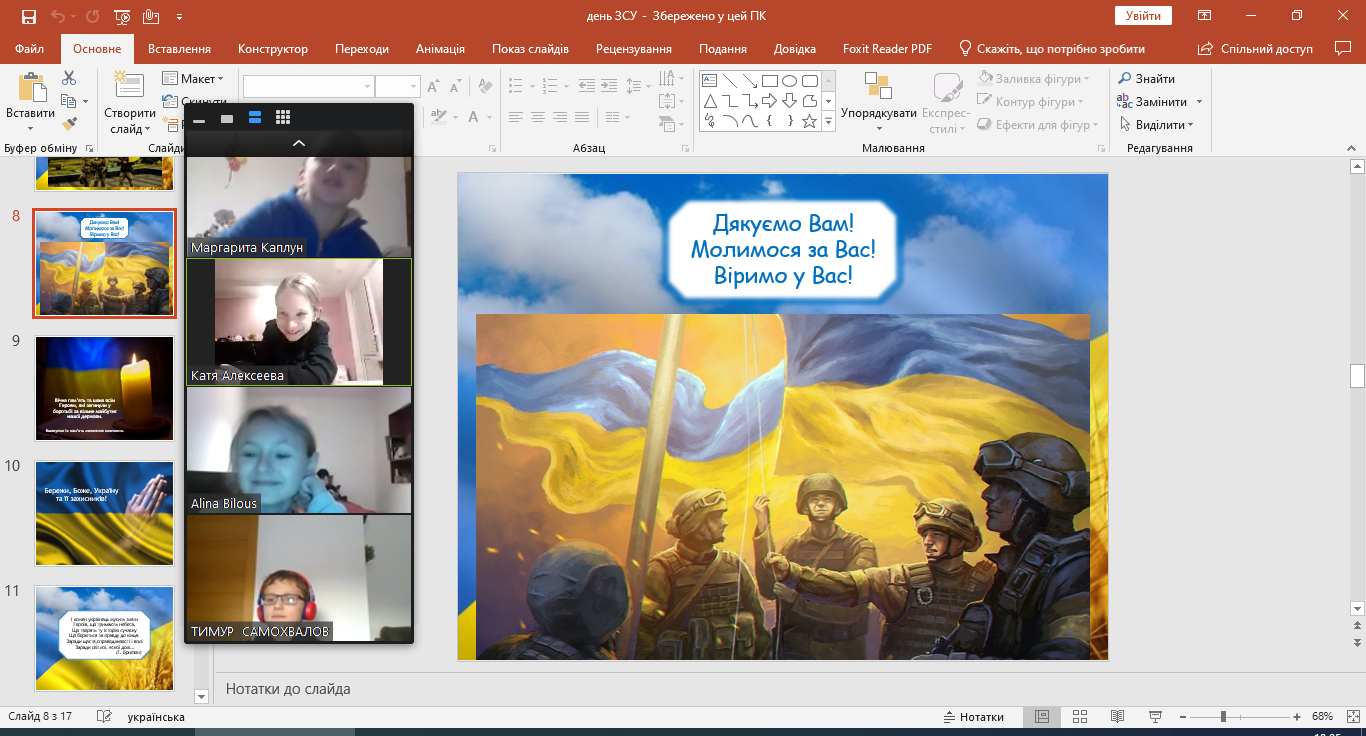Switch to Reading view
Image resolution: width=1366 pixels, height=736 pixels.
[1117, 717]
